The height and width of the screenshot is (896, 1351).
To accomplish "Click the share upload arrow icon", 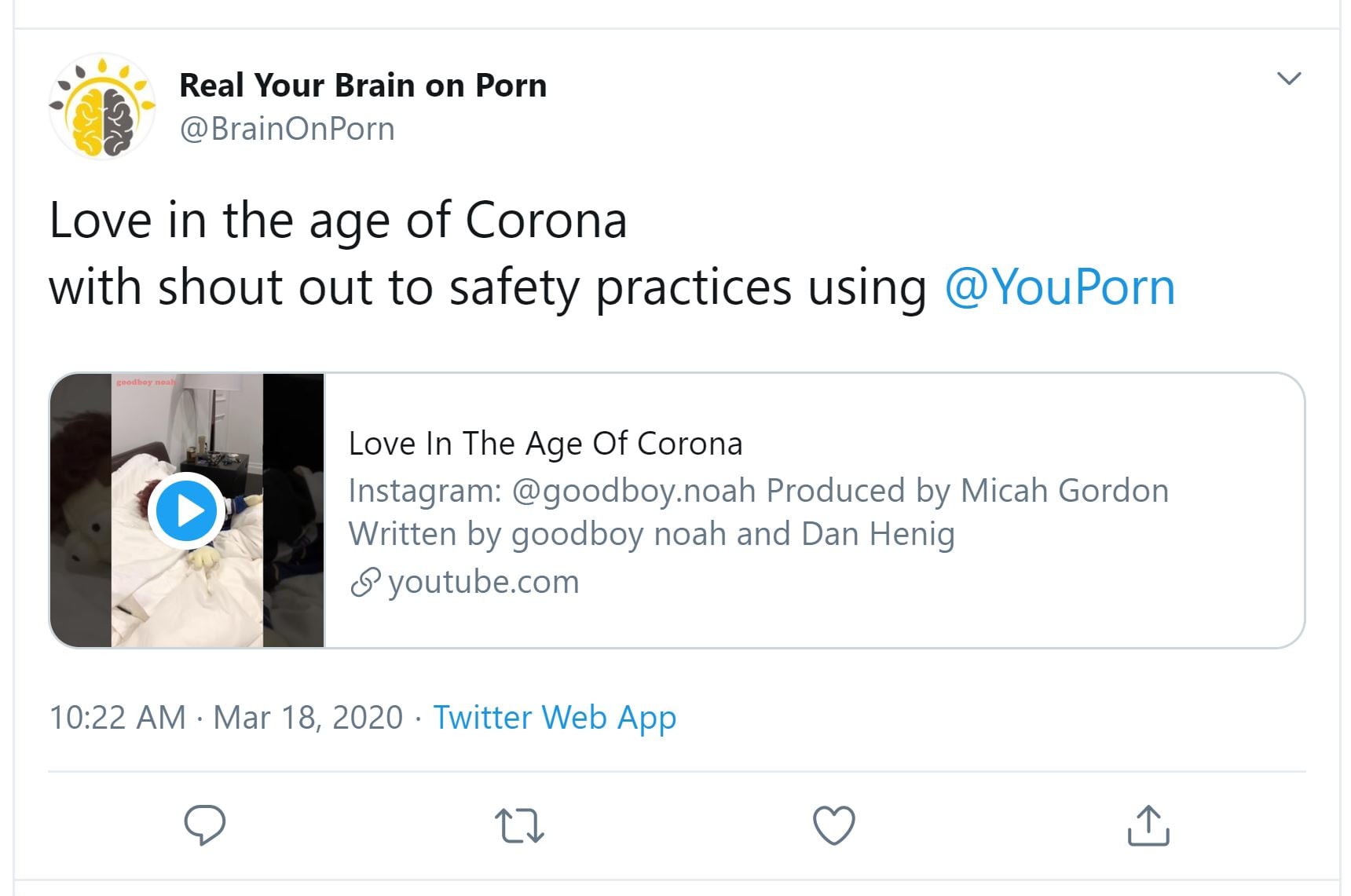I will coord(1148,825).
